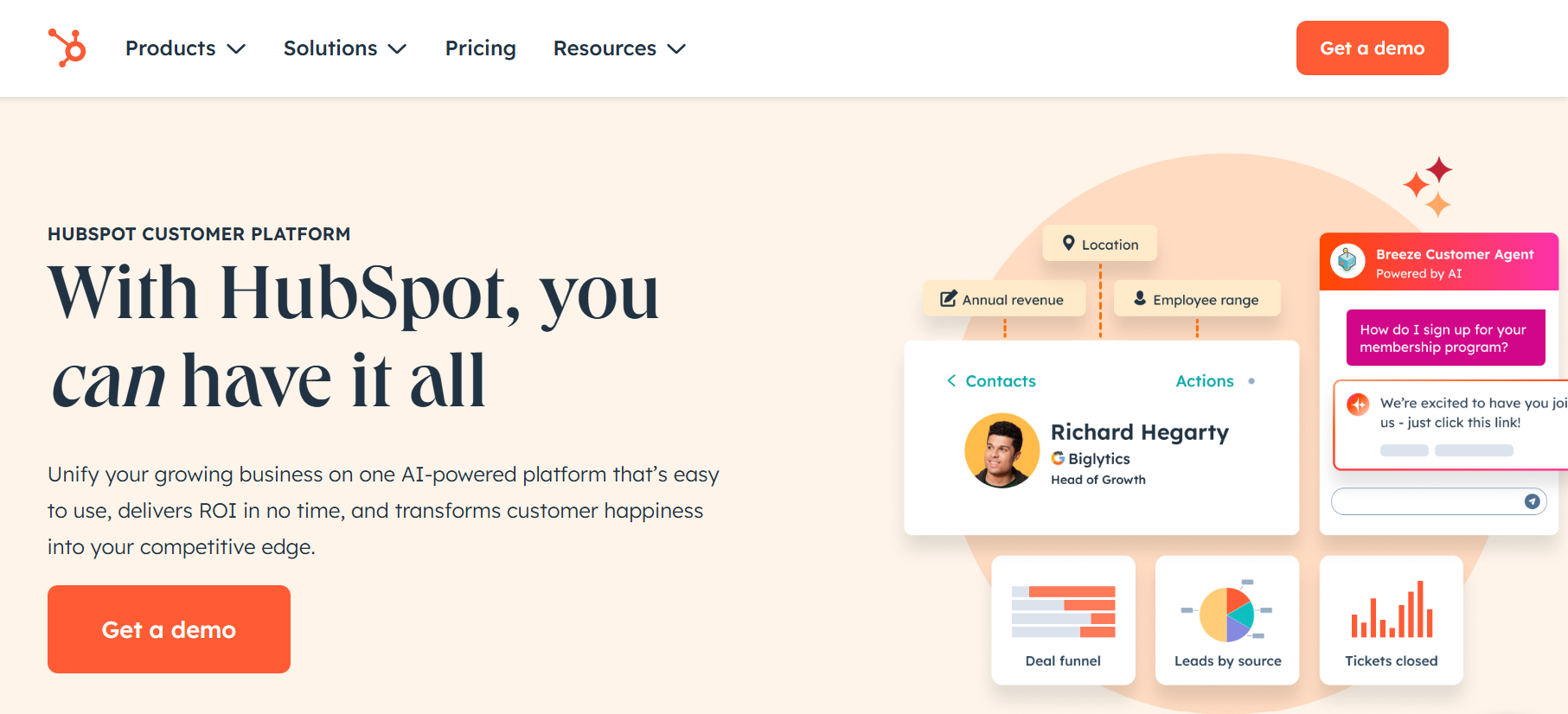Click the Breeze Customer Agent avatar icon
This screenshot has height=714, width=1568.
point(1347,261)
